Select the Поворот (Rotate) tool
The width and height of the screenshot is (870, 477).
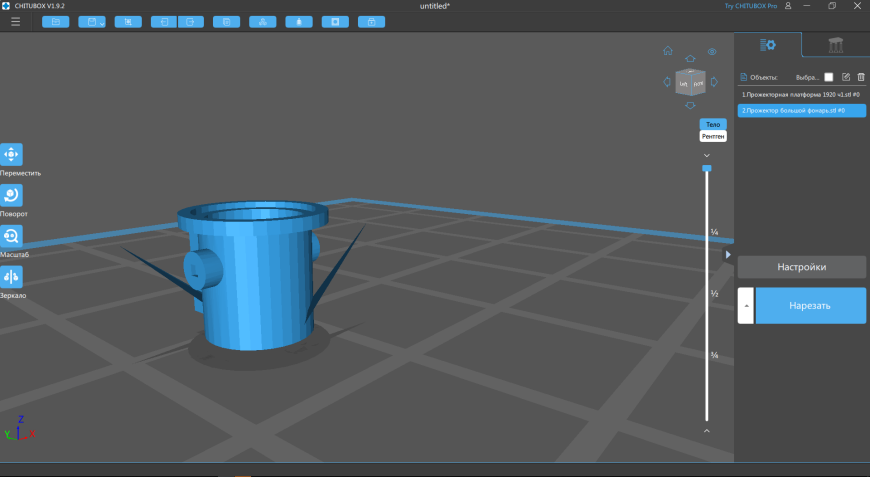click(x=11, y=195)
